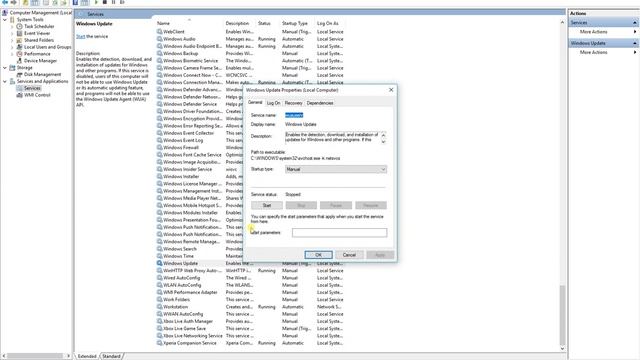Click the Back arrow in the toolbar

5,2
